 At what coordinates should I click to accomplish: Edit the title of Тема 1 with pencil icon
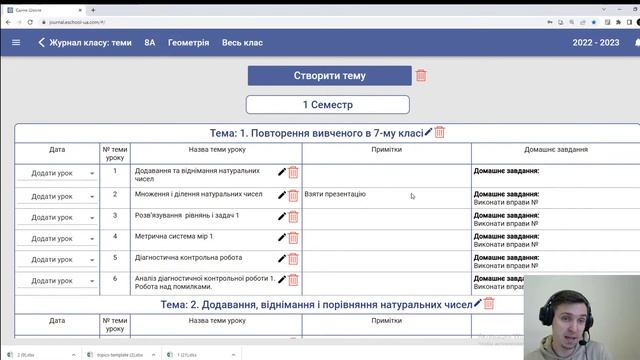pos(428,132)
